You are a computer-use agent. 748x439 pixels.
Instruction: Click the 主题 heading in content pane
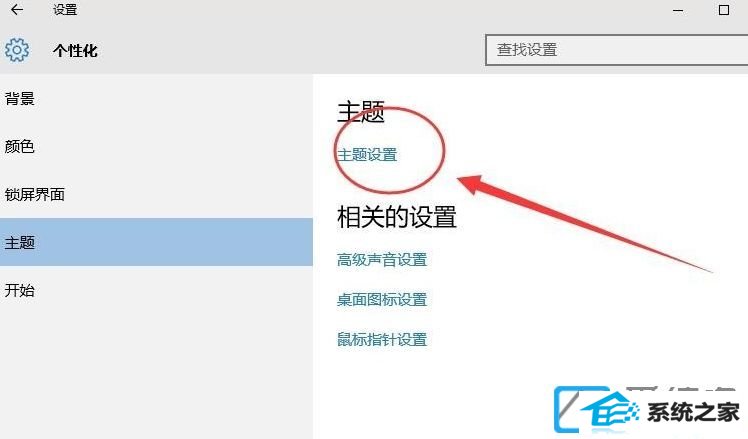(x=361, y=112)
